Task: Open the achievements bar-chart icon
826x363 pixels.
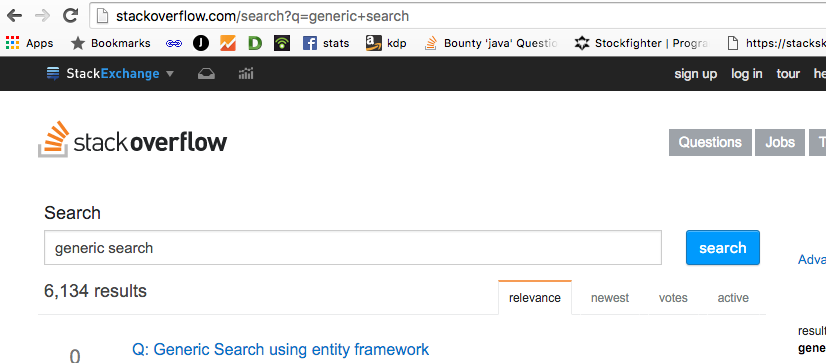Action: tap(246, 74)
